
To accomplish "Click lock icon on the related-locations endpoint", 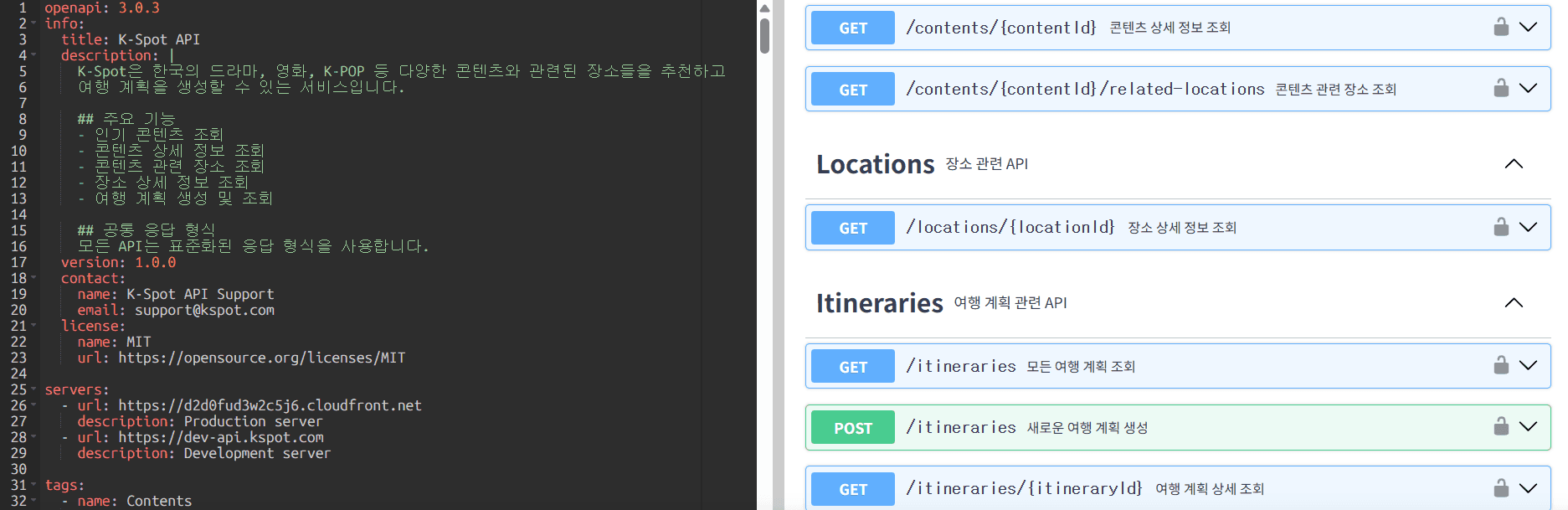I will tap(1501, 88).
